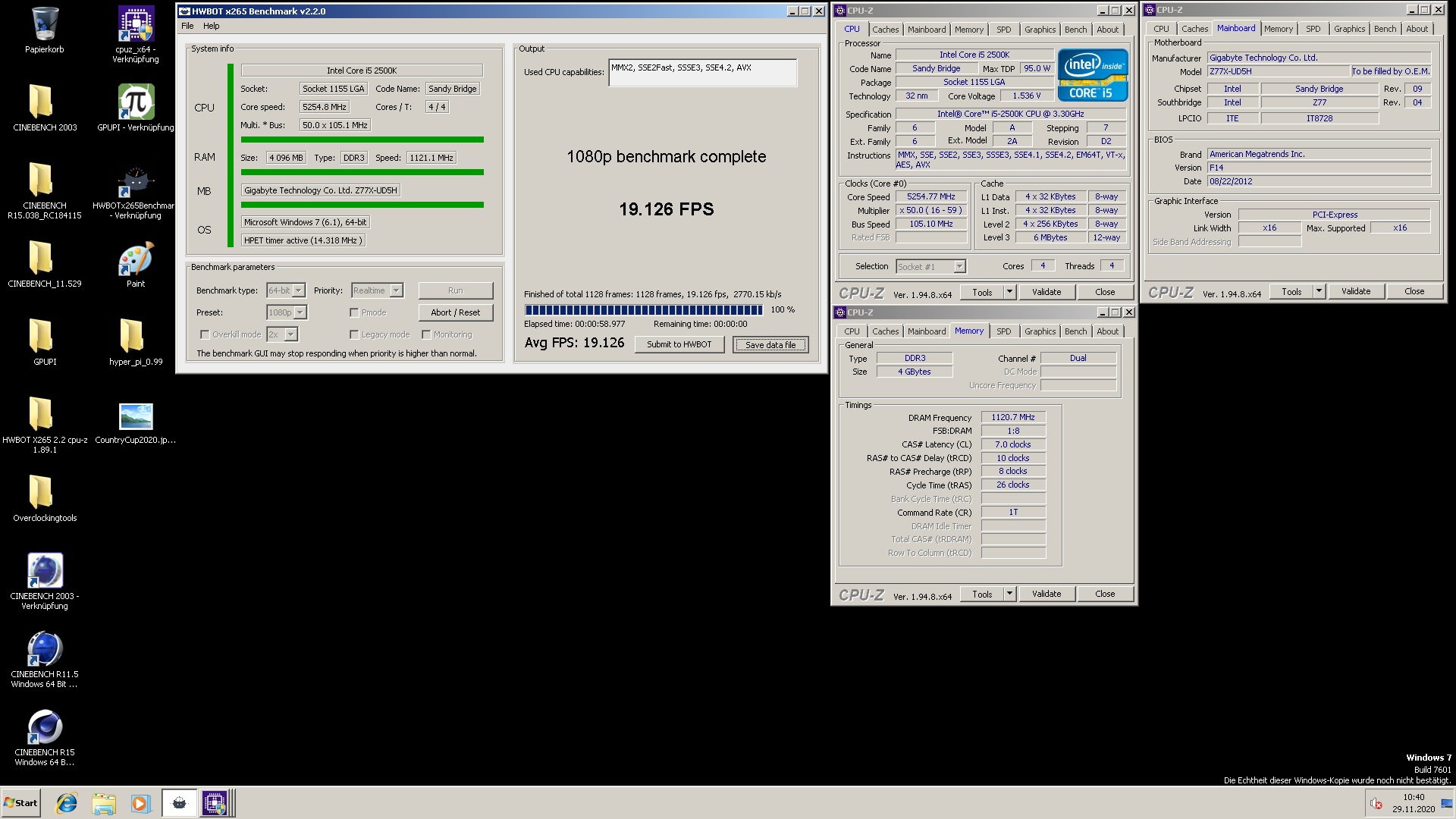
Task: Switch to HWBOT x265 Benchmark taskbar icon
Action: tap(179, 803)
